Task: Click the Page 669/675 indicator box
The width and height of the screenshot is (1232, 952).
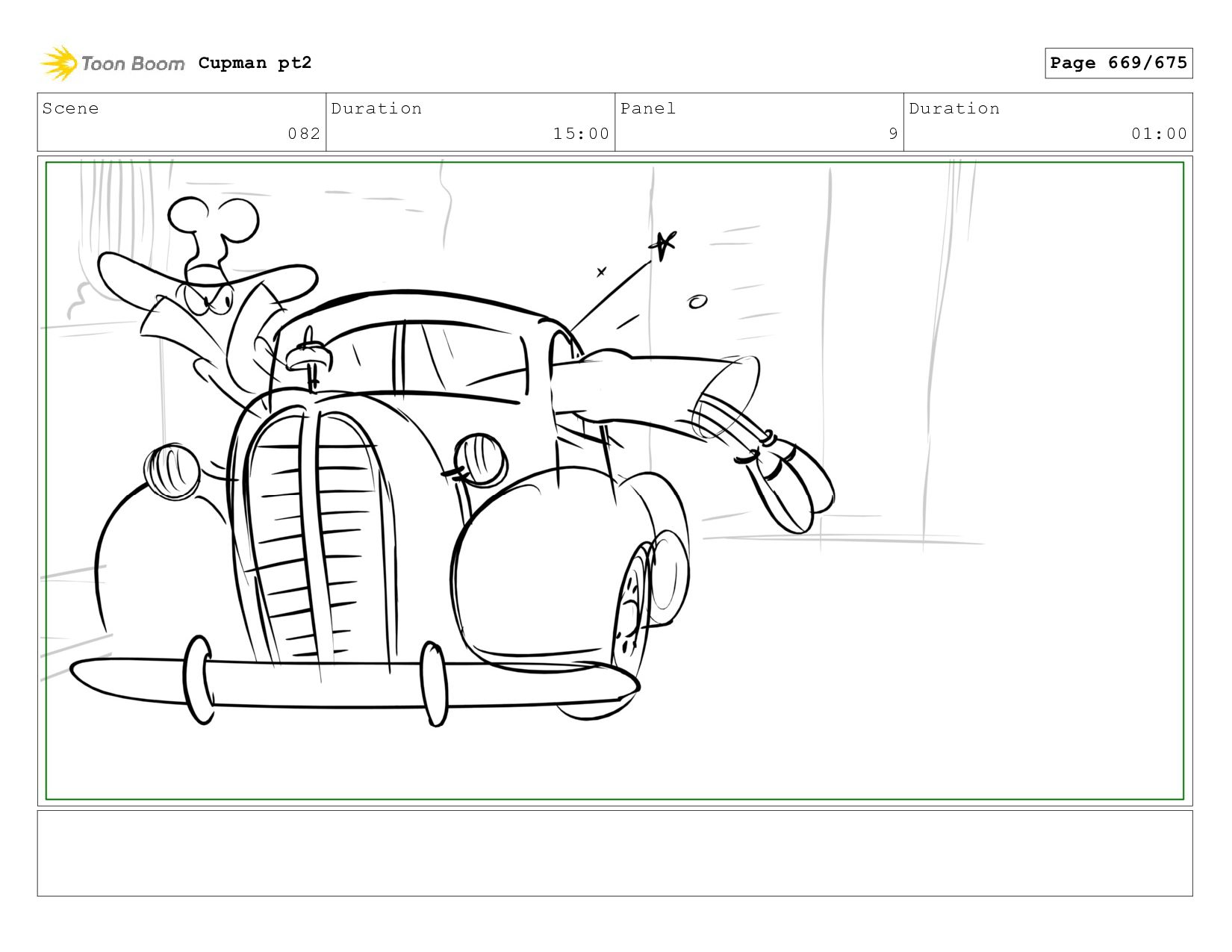Action: click(x=1118, y=63)
